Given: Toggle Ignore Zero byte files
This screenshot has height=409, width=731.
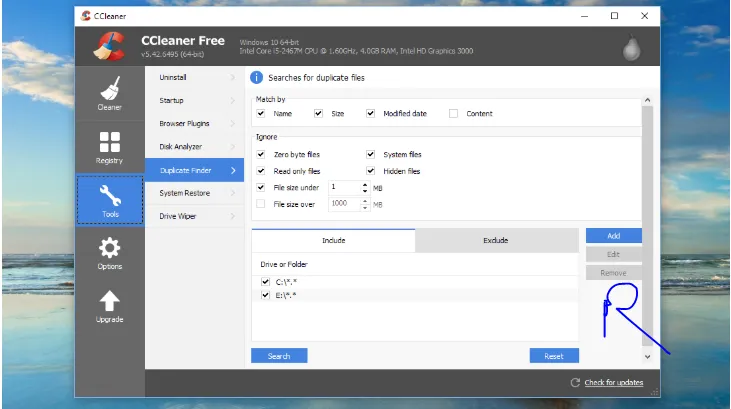Looking at the screenshot, I should (261, 154).
